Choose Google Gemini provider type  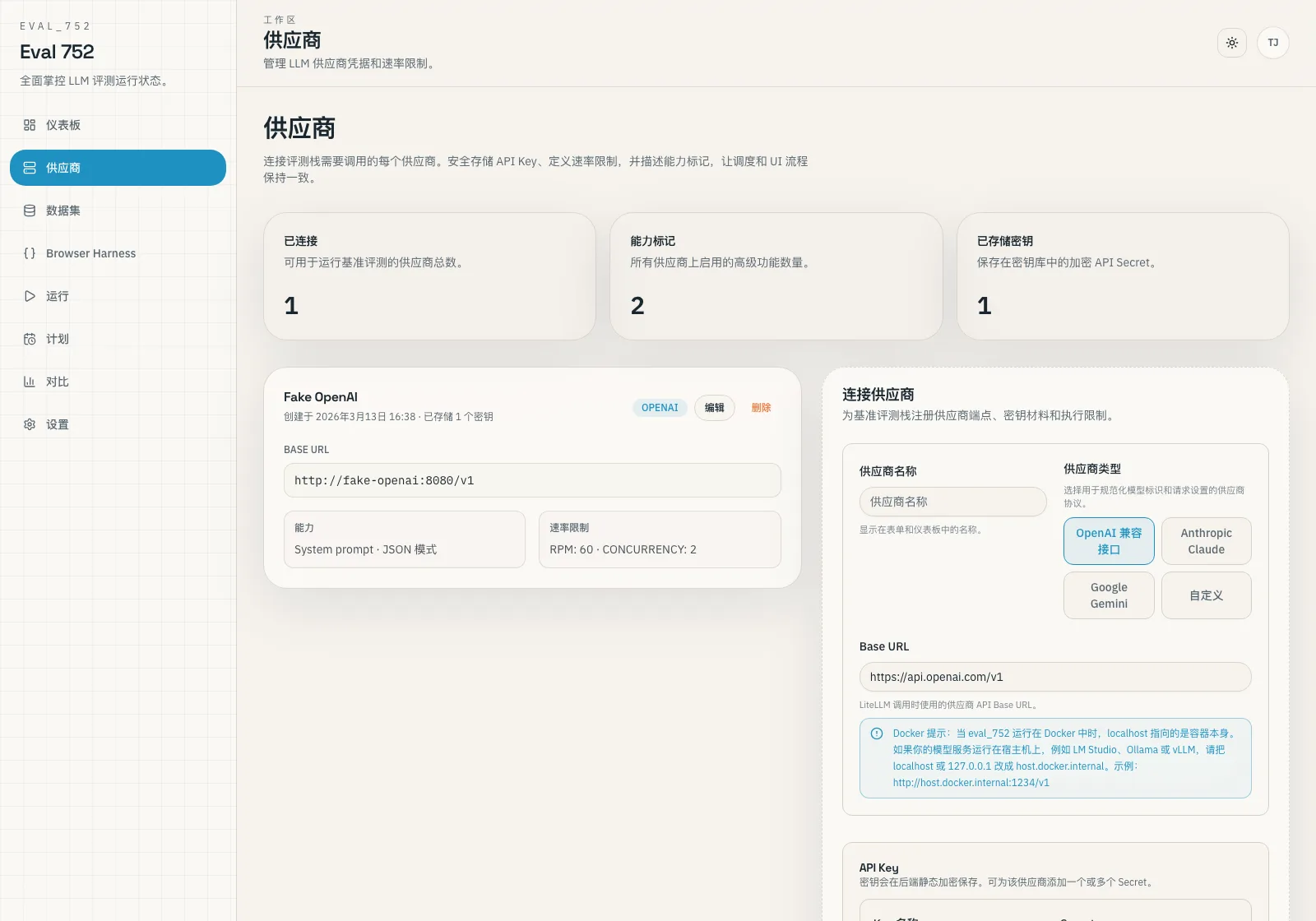tap(1108, 595)
